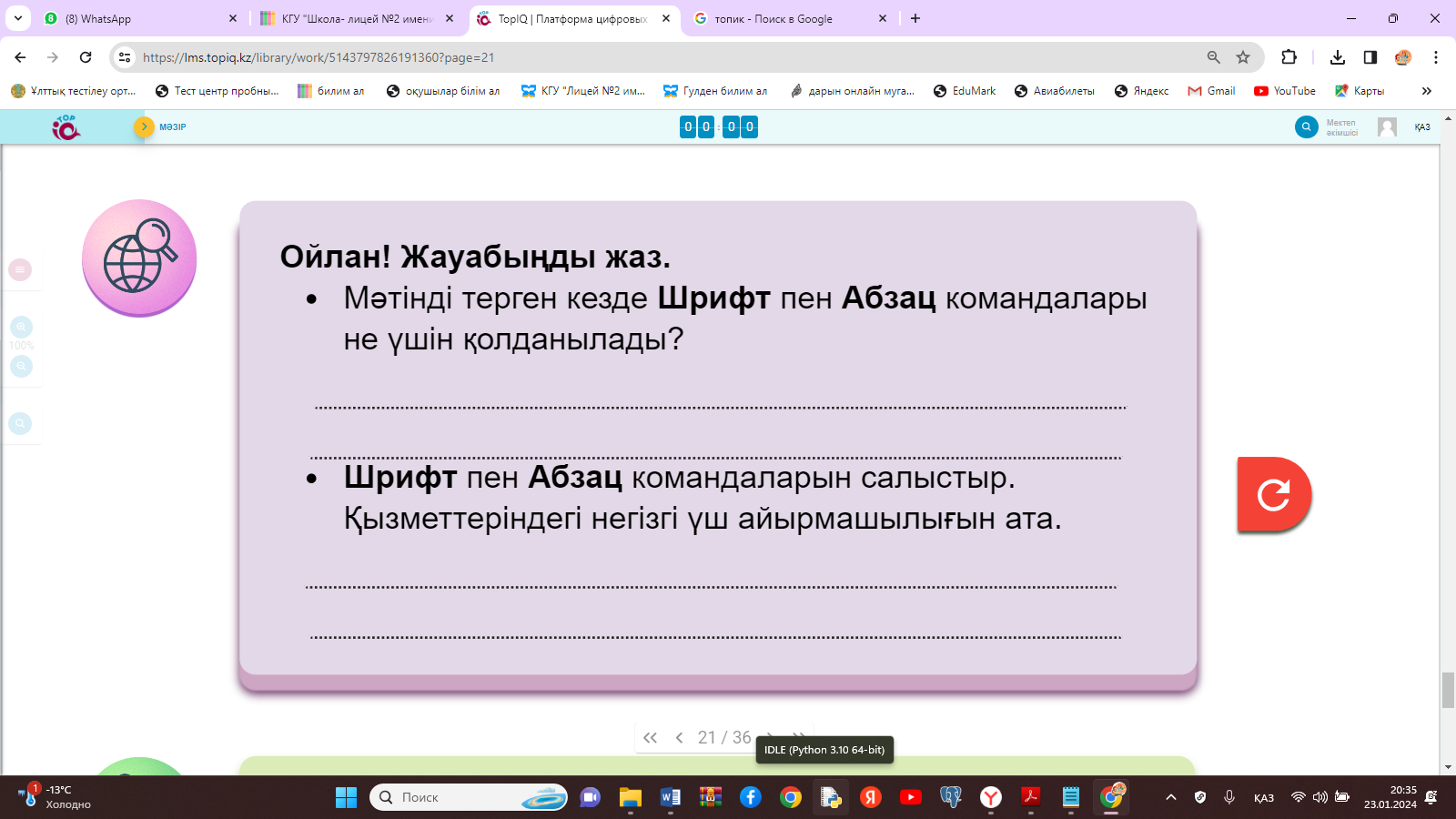Viewport: 1456px width, 819px height.
Task: Open the оқушылар білім ал bookmark
Action: pos(443,91)
